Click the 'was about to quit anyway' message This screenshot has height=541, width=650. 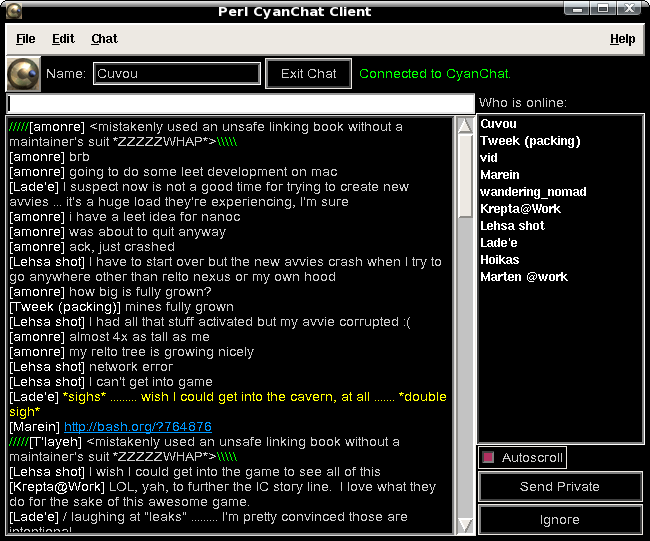click(x=147, y=232)
